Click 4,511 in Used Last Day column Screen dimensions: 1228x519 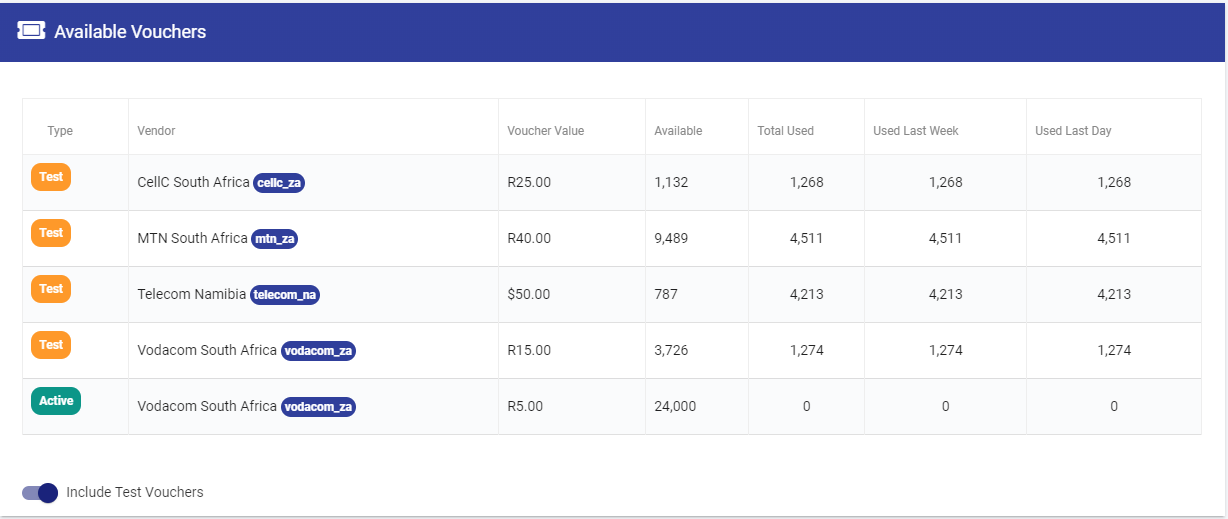(1114, 238)
